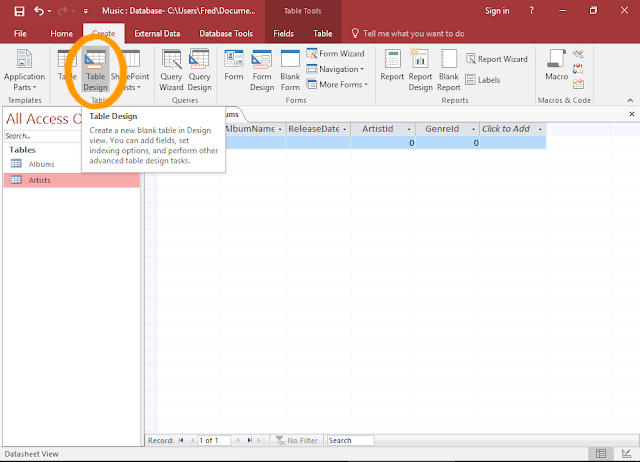Click the Save icon in title bar

coord(19,11)
